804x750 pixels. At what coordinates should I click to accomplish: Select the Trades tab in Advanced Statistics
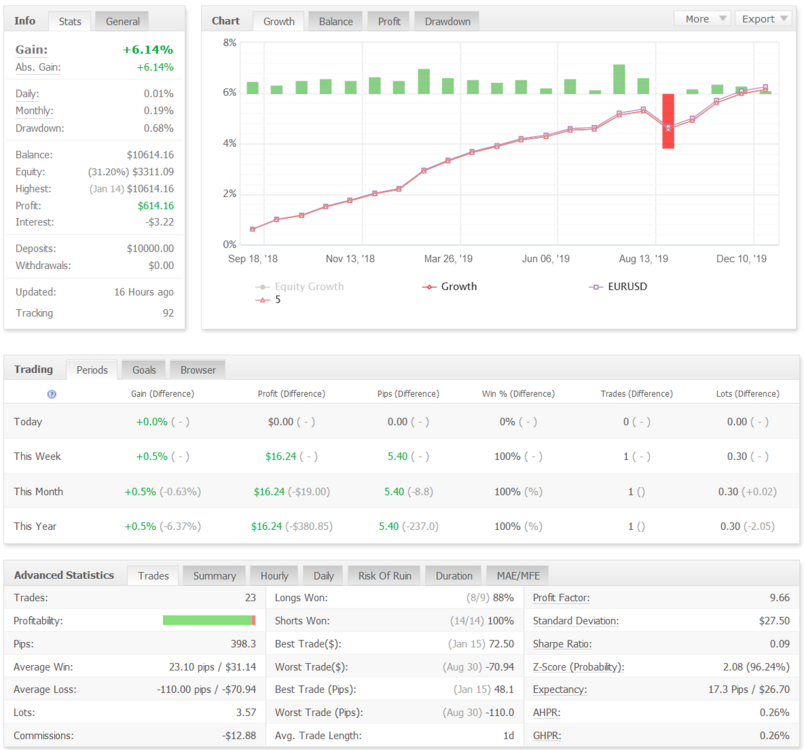[x=153, y=576]
